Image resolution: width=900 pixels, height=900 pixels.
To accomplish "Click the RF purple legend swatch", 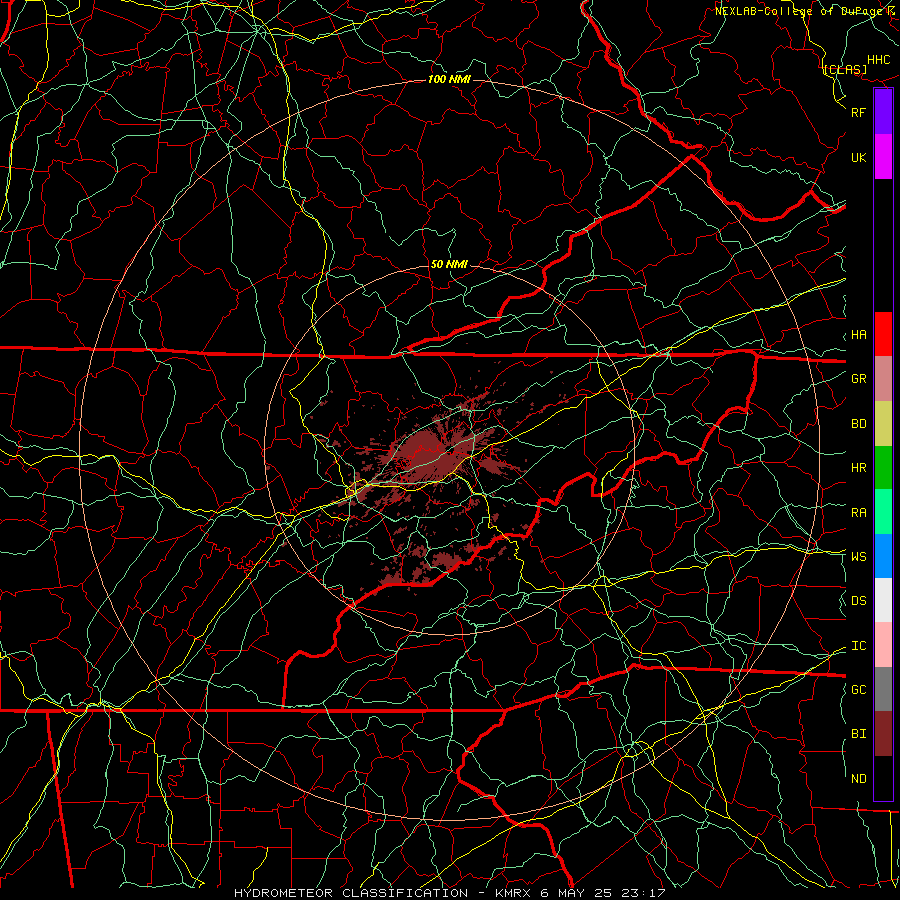I will click(883, 112).
